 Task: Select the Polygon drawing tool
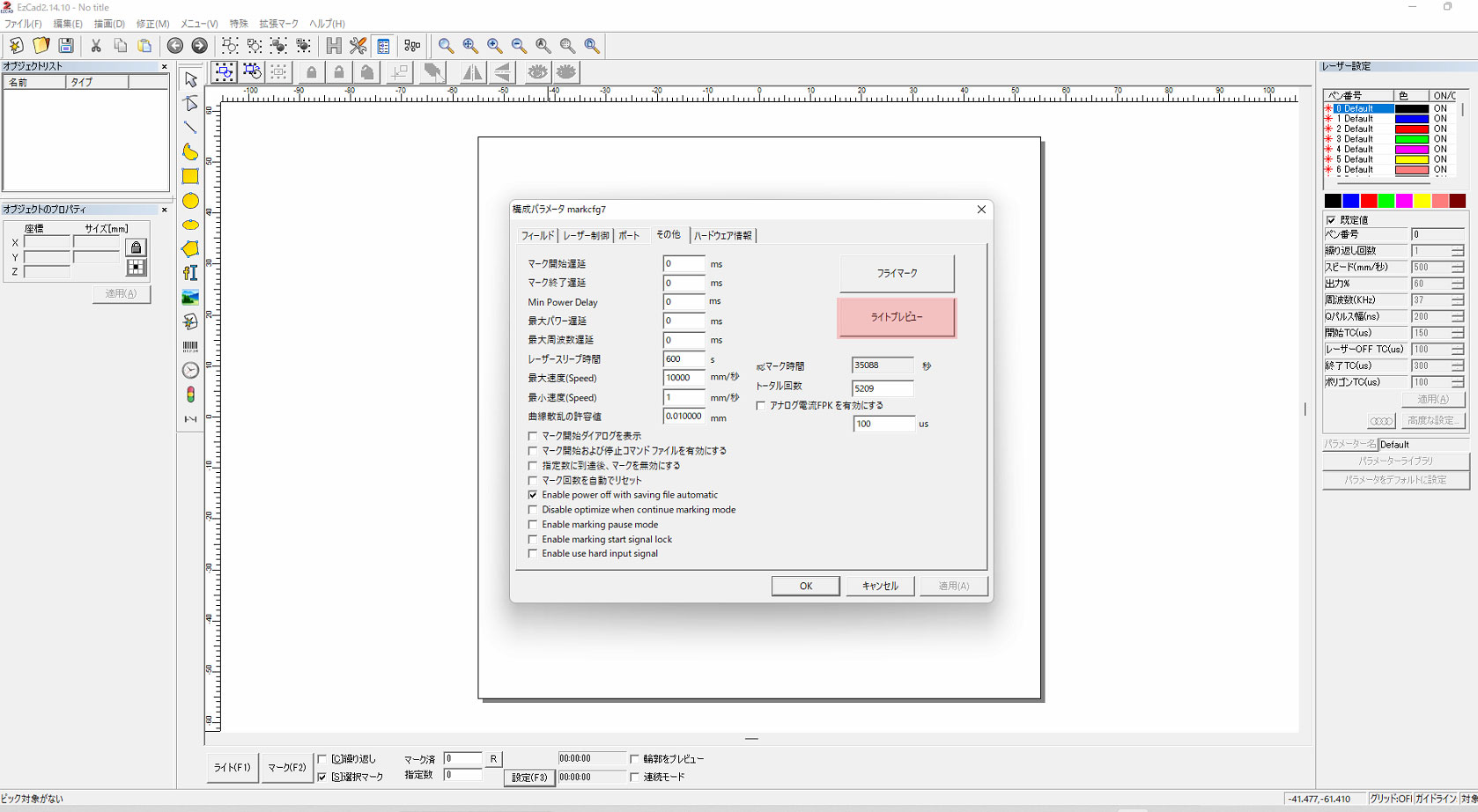pyautogui.click(x=190, y=249)
